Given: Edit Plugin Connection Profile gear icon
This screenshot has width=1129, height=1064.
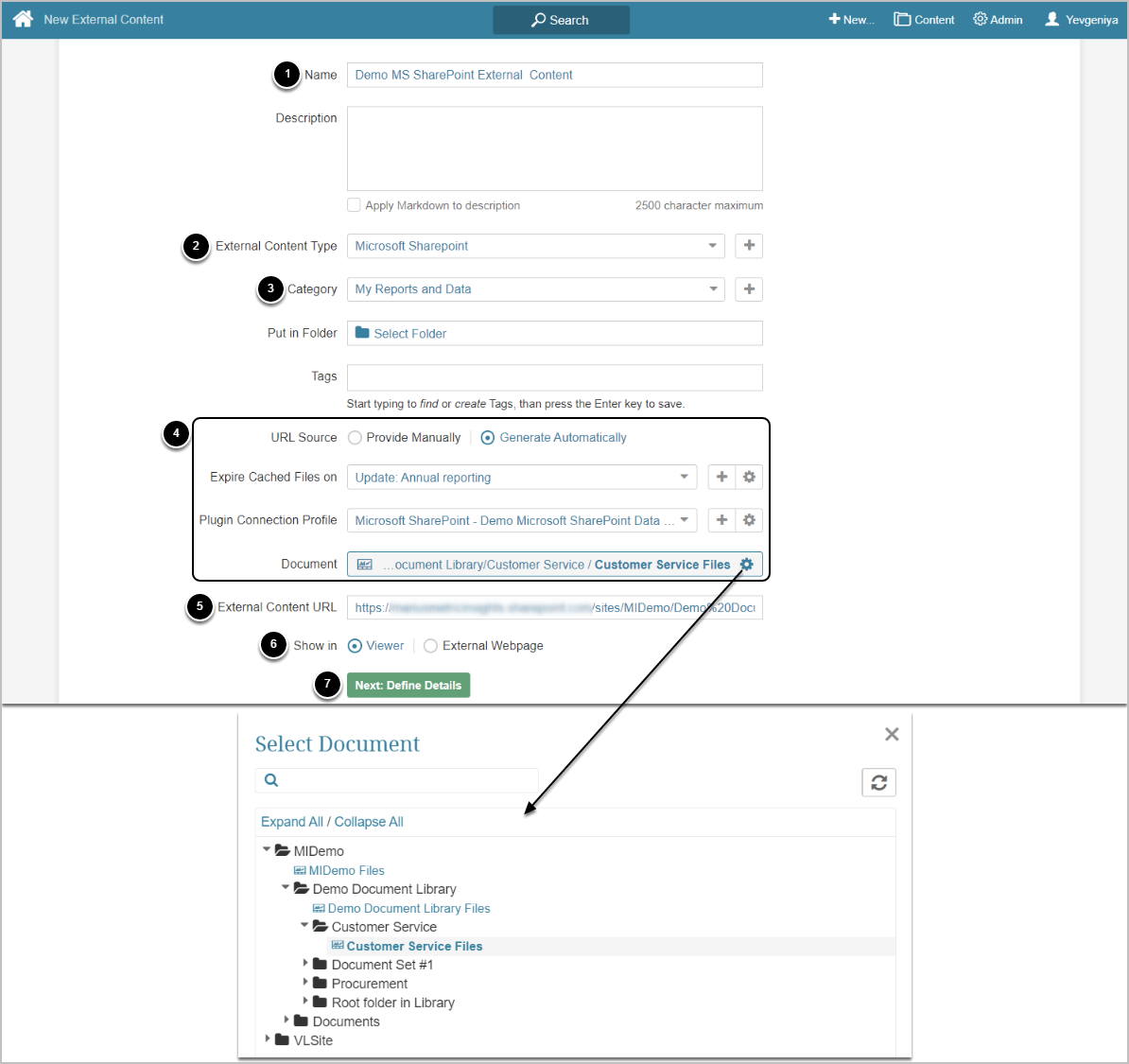Looking at the screenshot, I should (x=749, y=520).
